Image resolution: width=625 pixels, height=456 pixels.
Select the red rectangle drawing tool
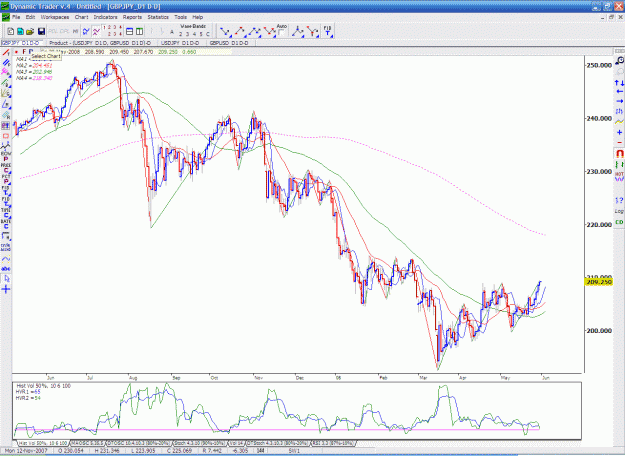pos(6,136)
